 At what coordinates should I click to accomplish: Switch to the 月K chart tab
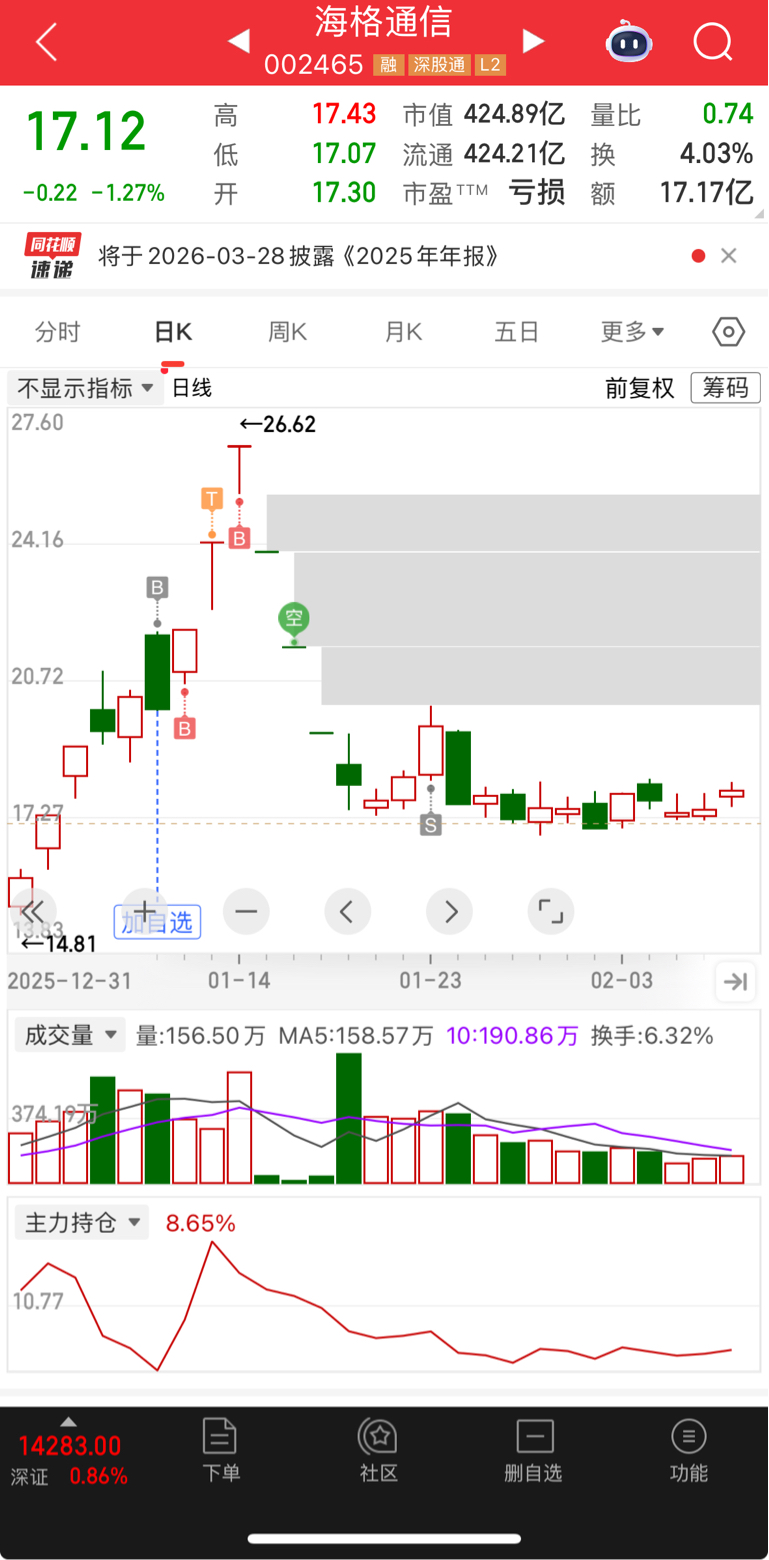403,332
